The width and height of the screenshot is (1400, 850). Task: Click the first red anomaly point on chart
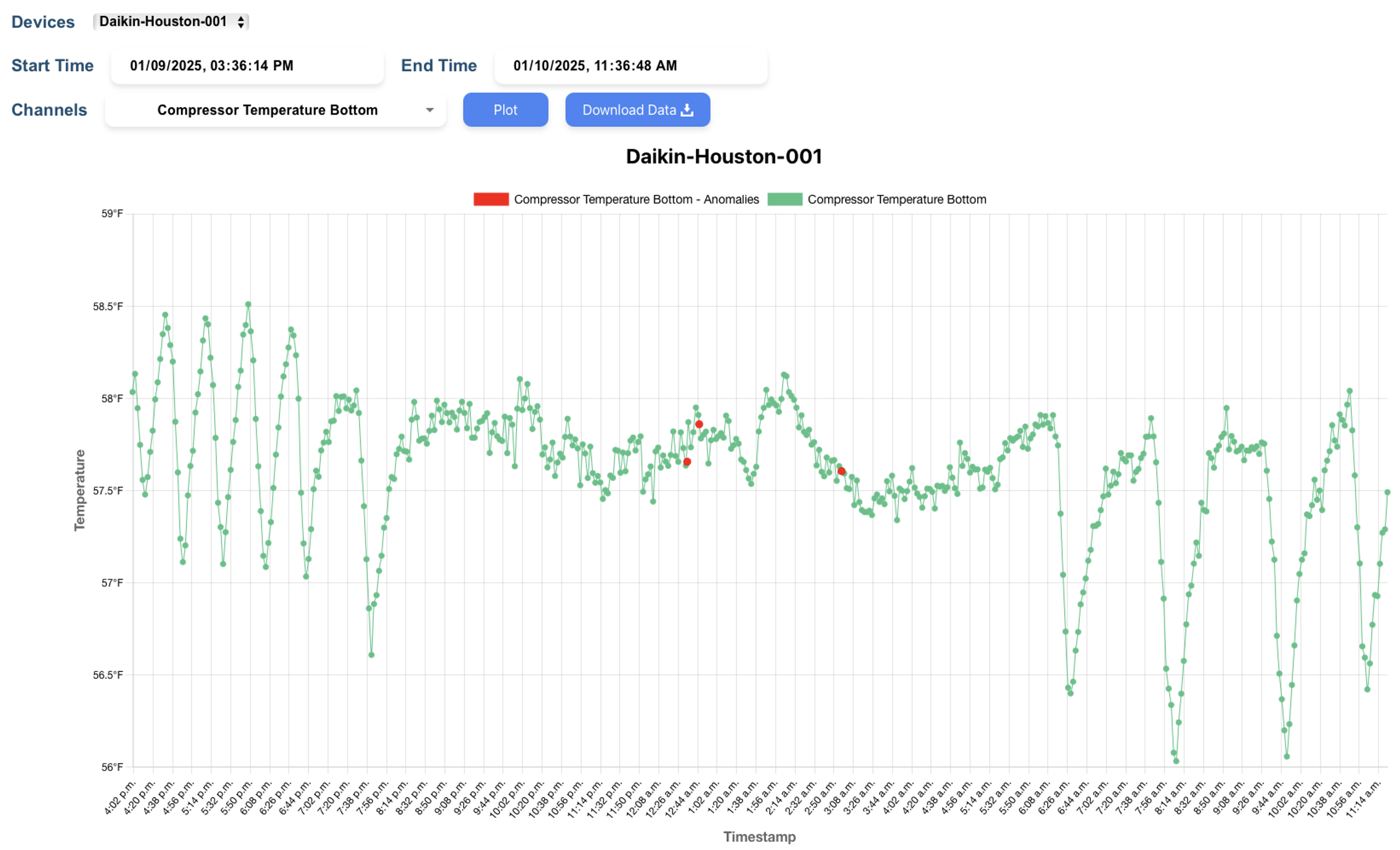click(x=688, y=461)
